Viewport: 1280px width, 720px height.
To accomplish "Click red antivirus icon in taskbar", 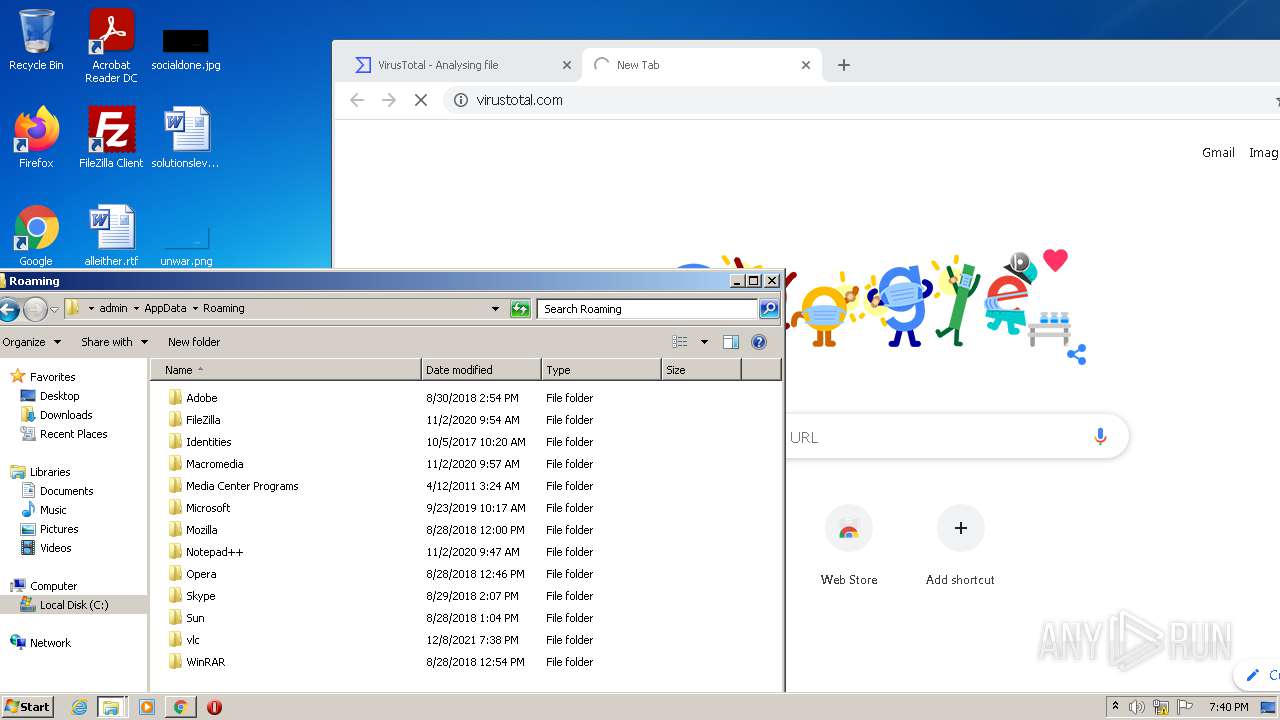I will click(x=214, y=707).
